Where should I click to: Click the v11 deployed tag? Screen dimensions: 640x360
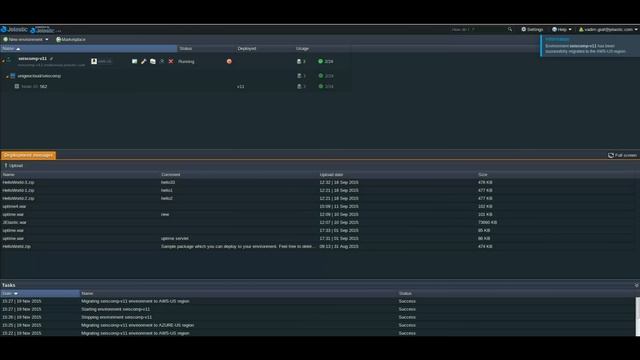(x=240, y=87)
